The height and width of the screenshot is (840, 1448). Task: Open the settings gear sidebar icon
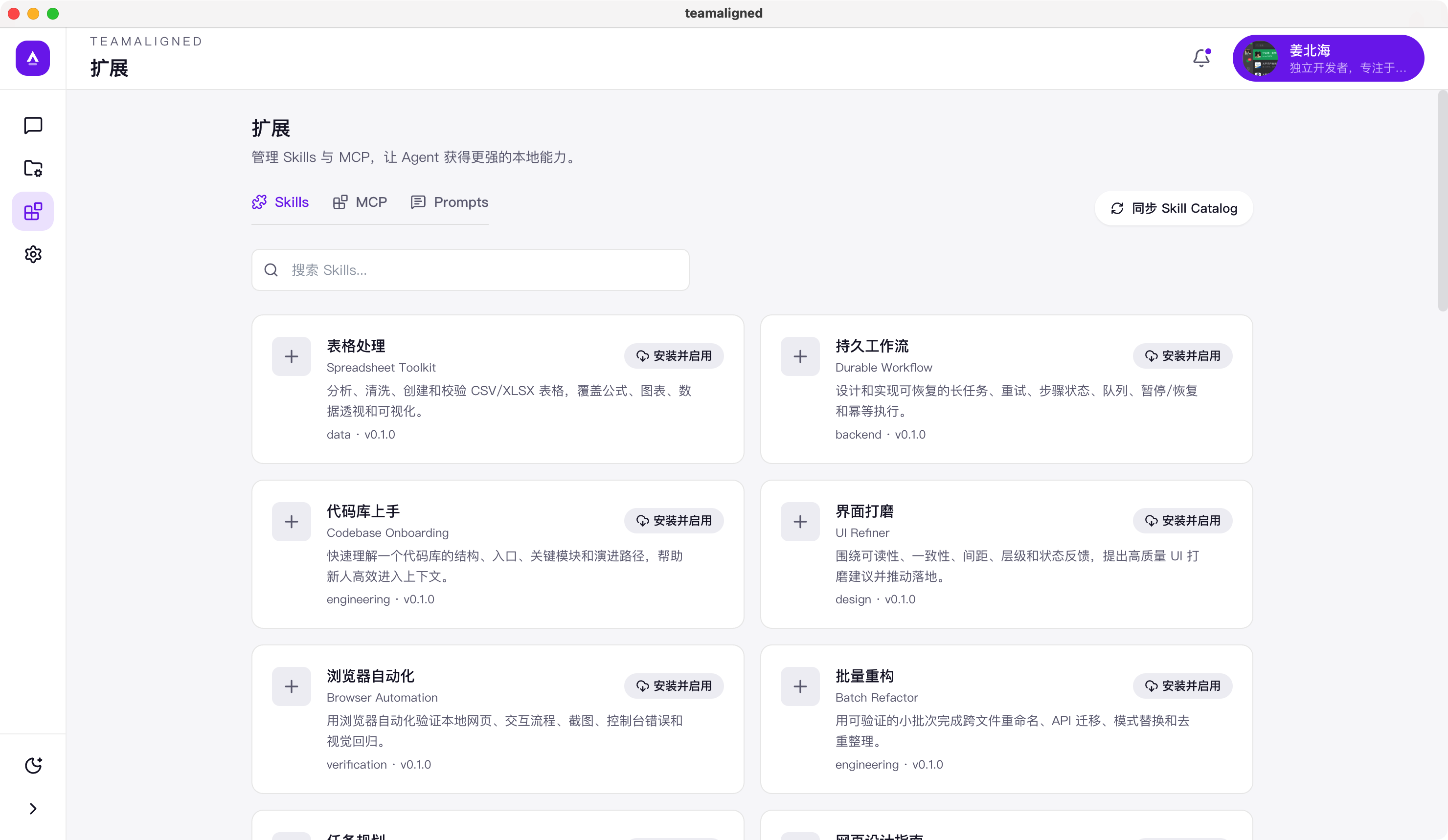click(33, 254)
